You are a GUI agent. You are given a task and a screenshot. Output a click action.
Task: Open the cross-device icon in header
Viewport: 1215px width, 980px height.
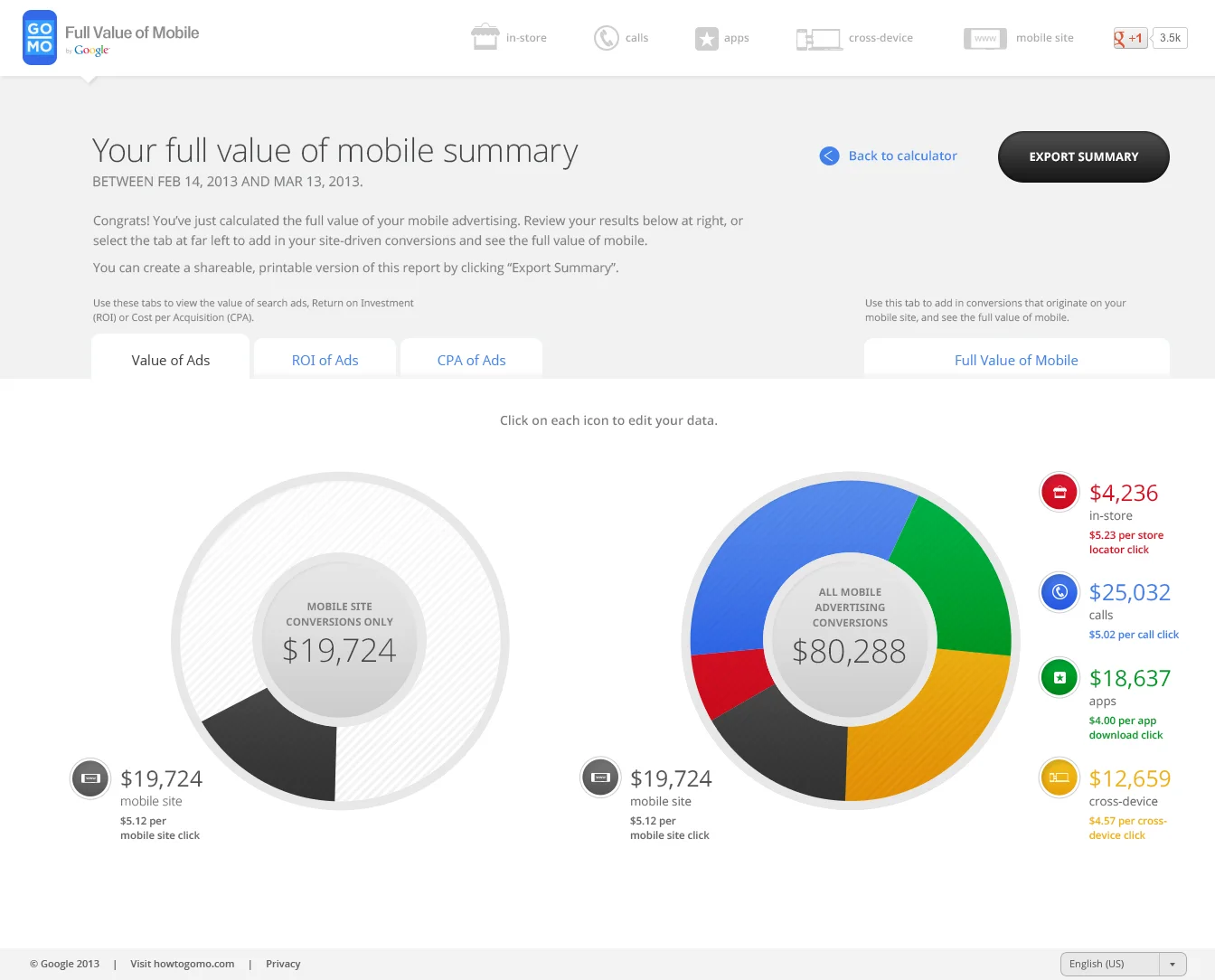click(819, 38)
